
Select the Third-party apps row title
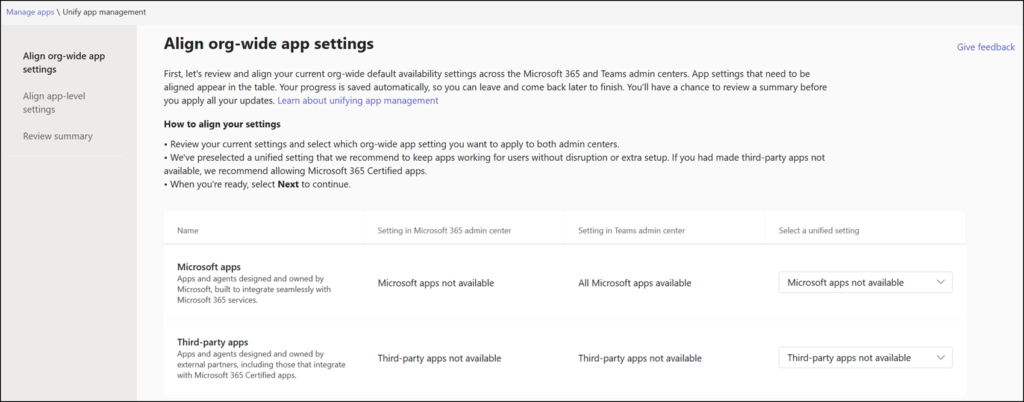coord(213,342)
